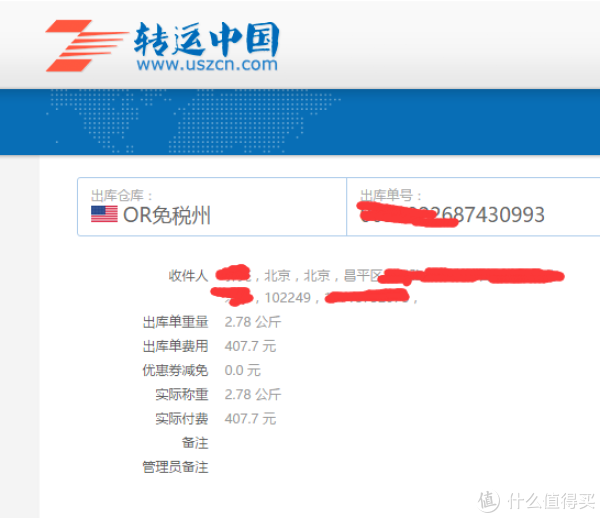
Task: Click the 收件人 recipient label
Action: (x=188, y=275)
